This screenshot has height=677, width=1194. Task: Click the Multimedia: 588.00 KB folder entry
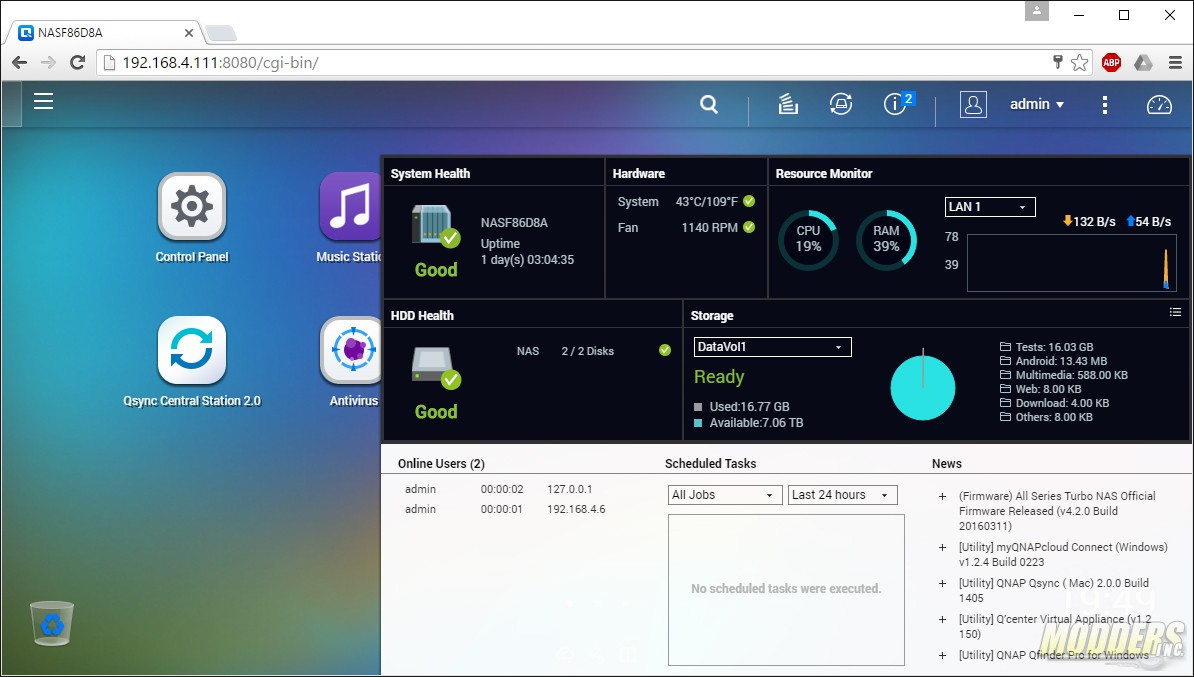click(x=1063, y=375)
